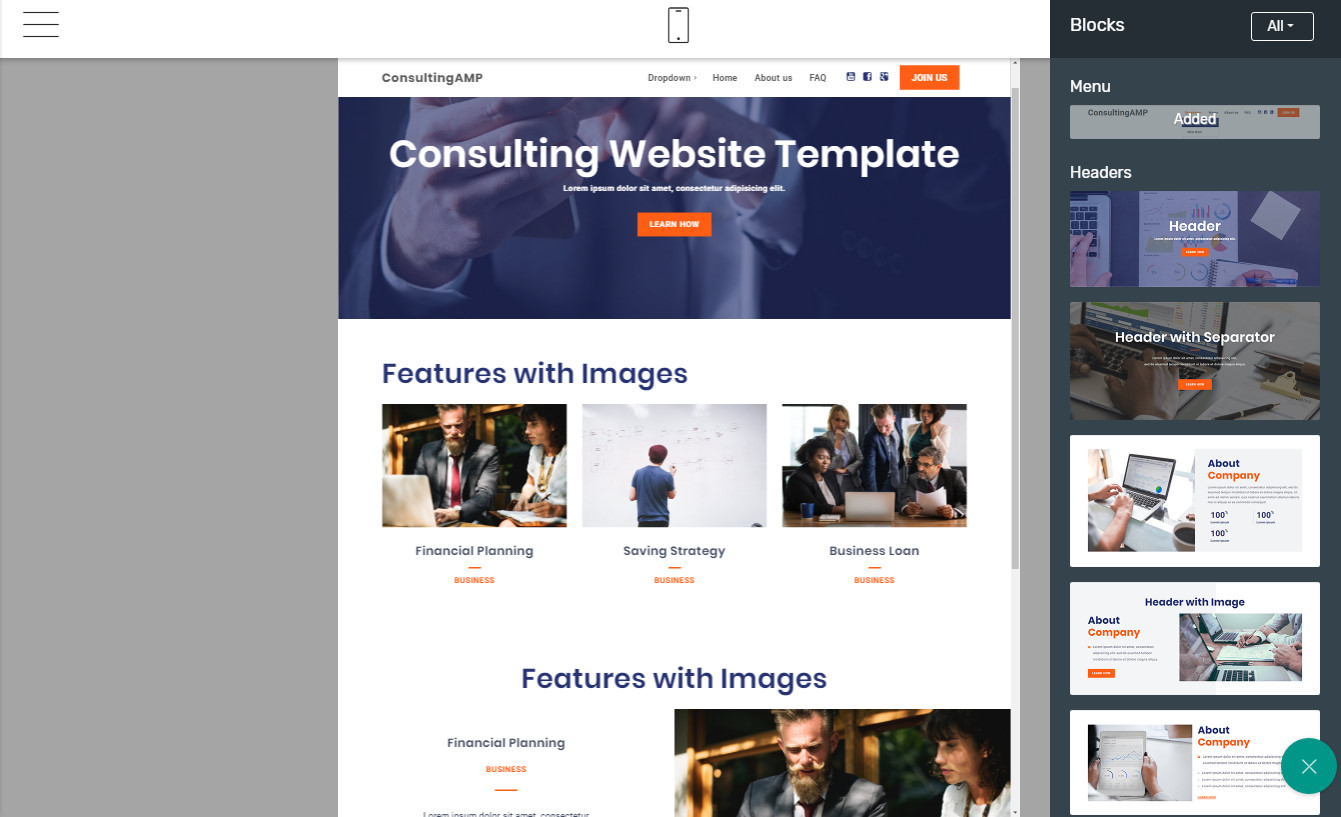Toggle the mobile phone preview icon
This screenshot has width=1341, height=817.
coord(678,25)
